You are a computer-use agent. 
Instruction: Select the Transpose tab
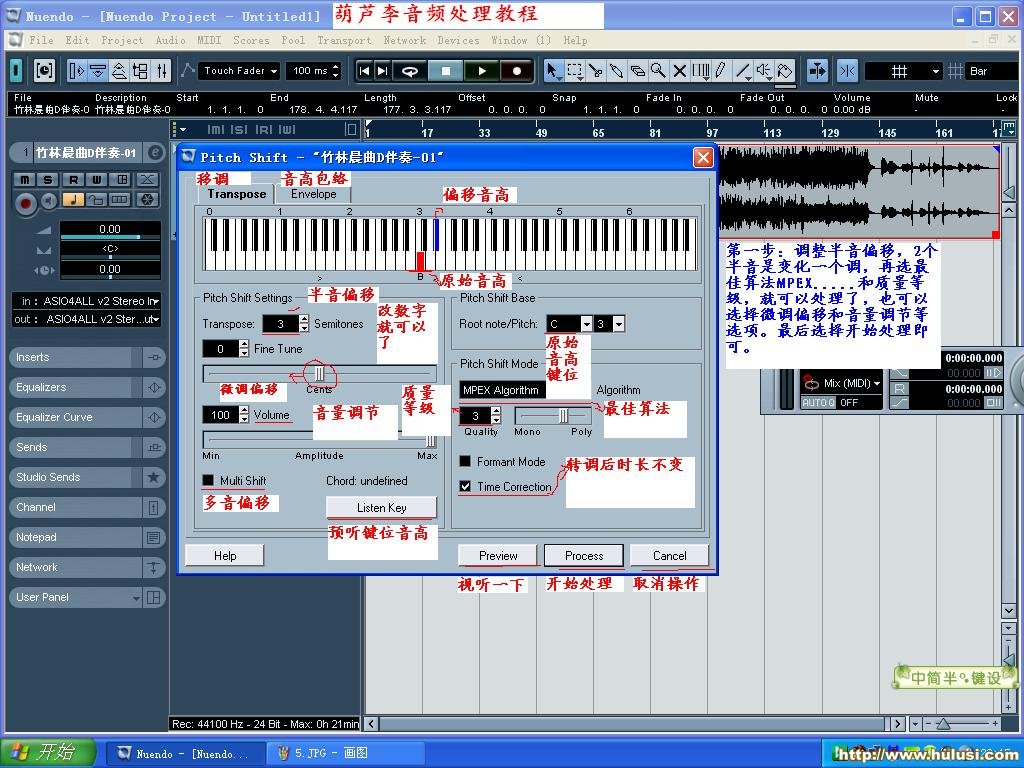tap(236, 194)
